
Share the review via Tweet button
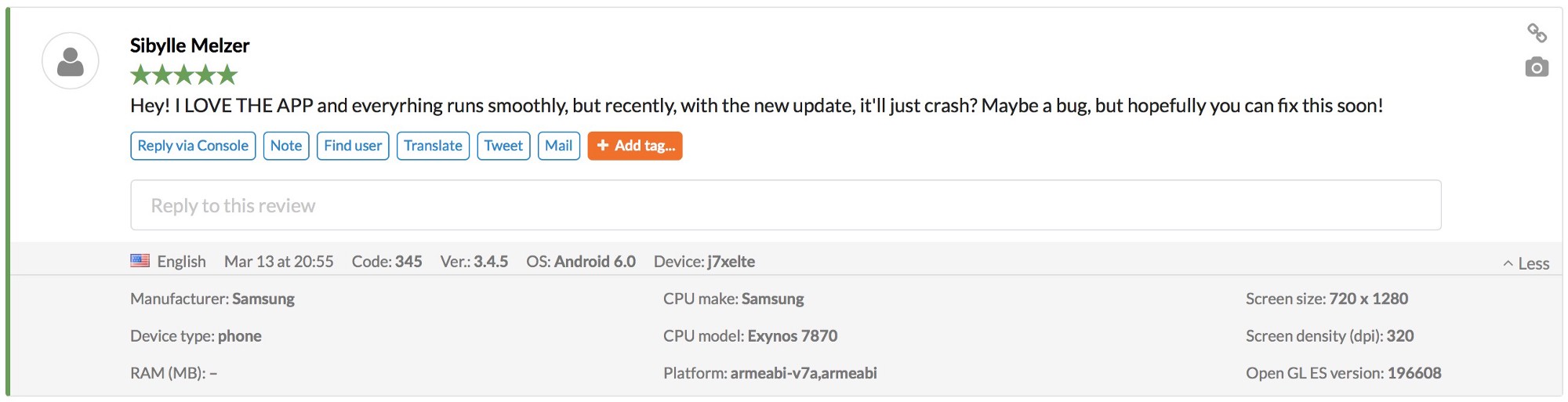click(503, 146)
